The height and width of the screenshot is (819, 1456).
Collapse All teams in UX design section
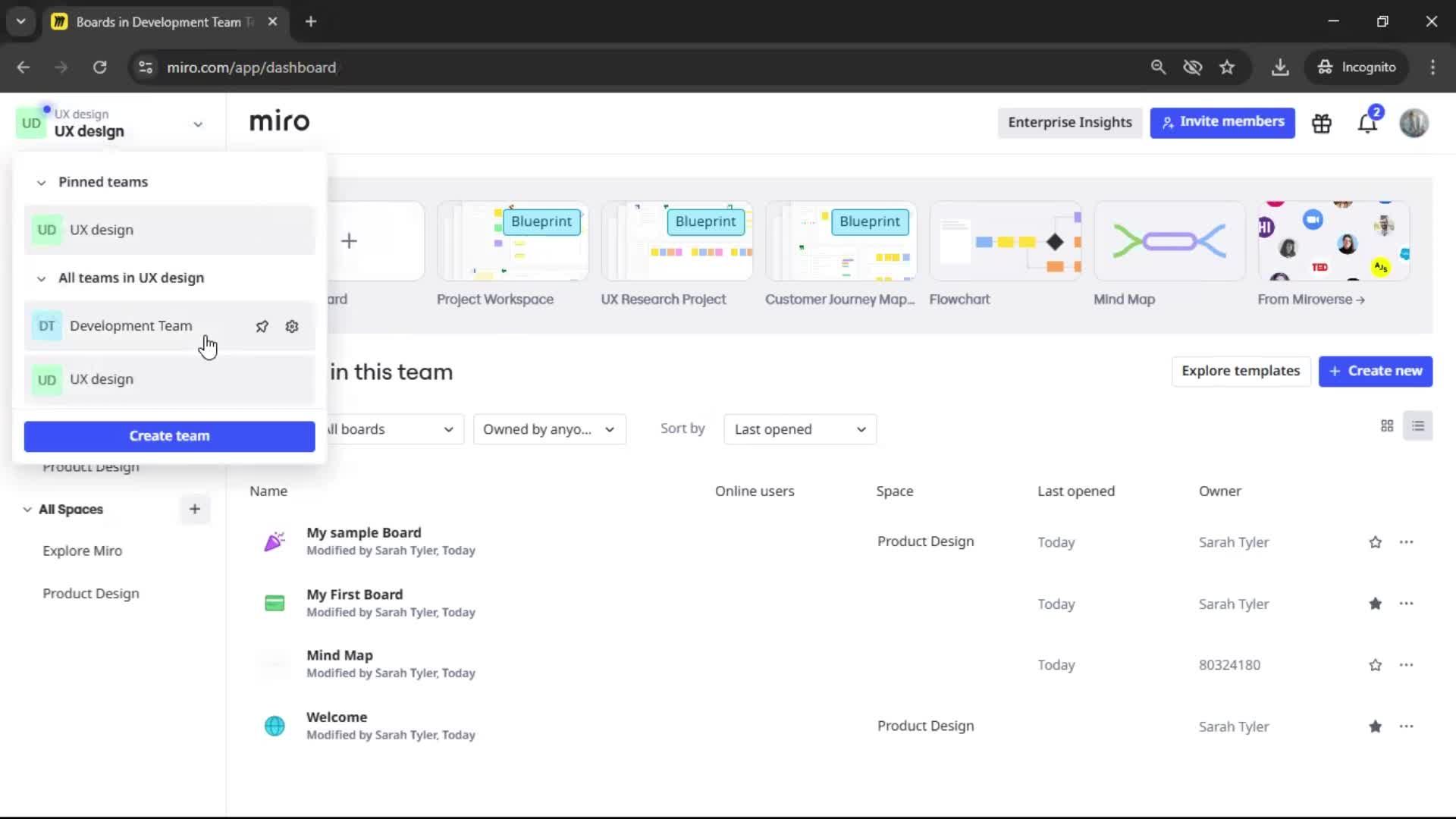[x=42, y=278]
